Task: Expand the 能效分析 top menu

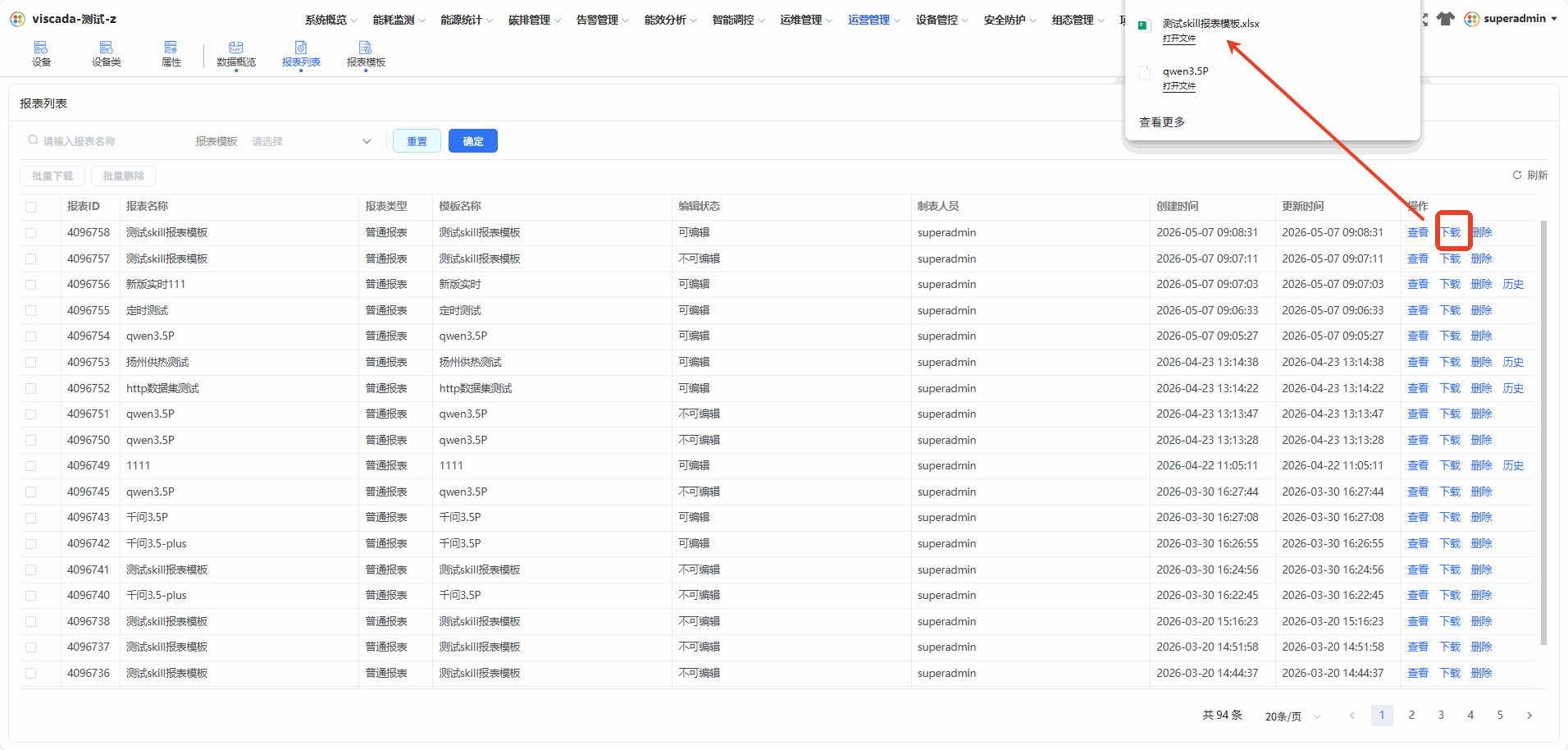Action: pos(670,20)
